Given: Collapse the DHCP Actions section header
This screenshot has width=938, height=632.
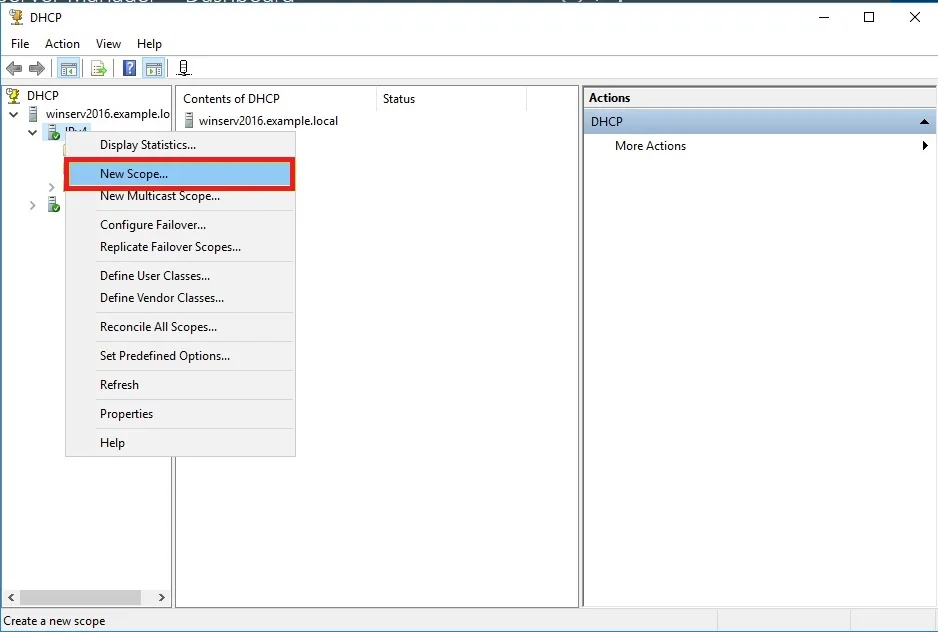Looking at the screenshot, I should pyautogui.click(x=924, y=122).
